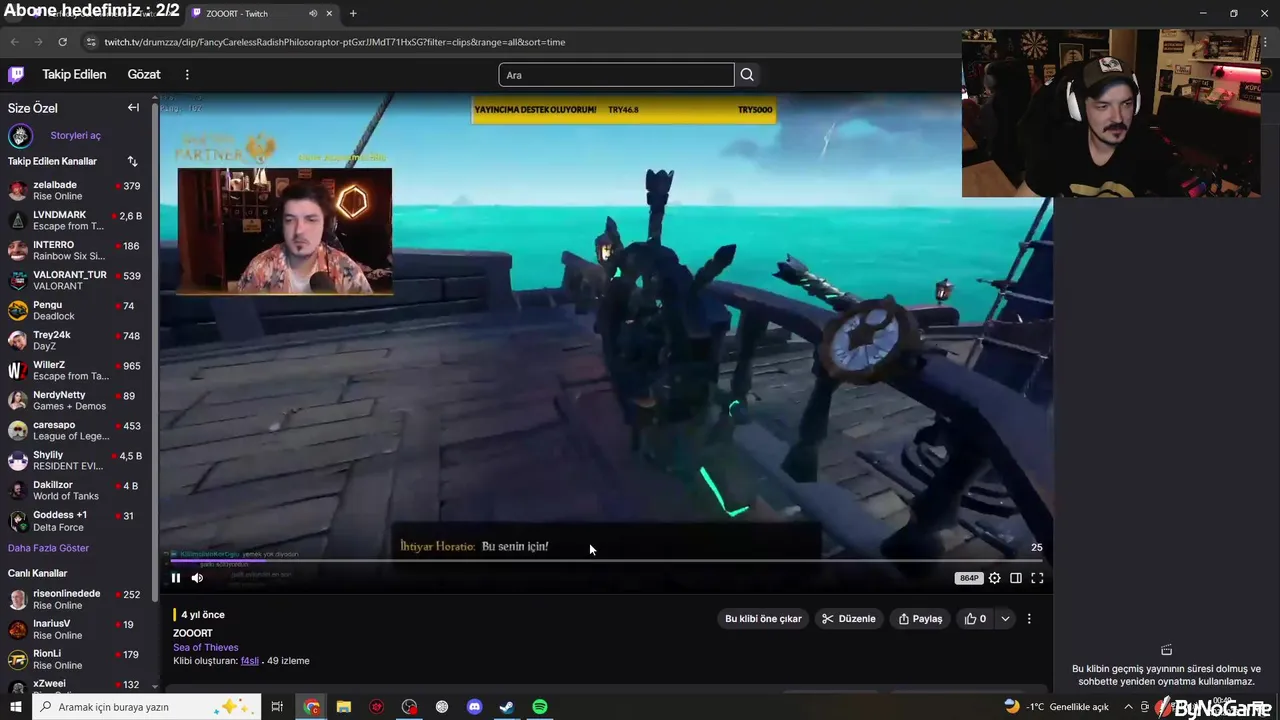Open player settings gear
This screenshot has height=720, width=1280.
(x=994, y=577)
